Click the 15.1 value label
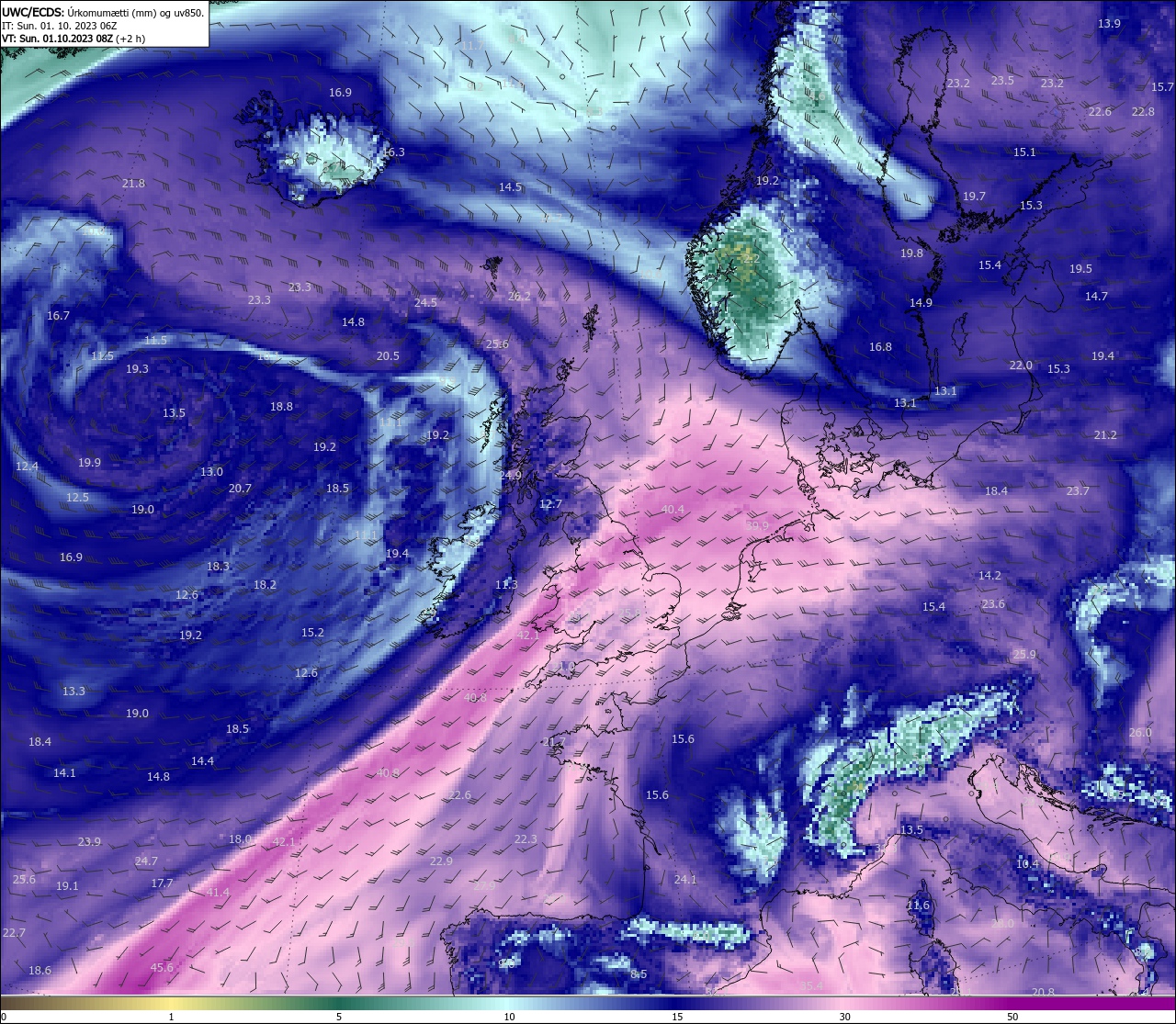This screenshot has height=1024, width=1176. pyautogui.click(x=1024, y=152)
